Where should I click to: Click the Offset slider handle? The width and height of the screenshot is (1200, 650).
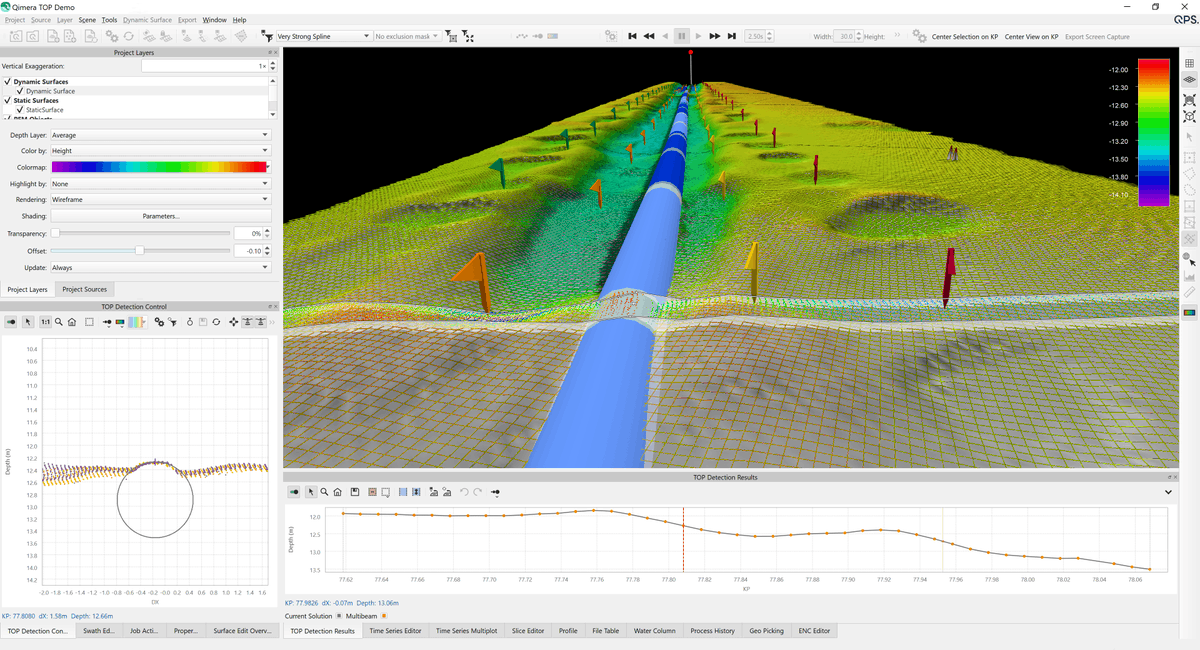pyautogui.click(x=139, y=251)
